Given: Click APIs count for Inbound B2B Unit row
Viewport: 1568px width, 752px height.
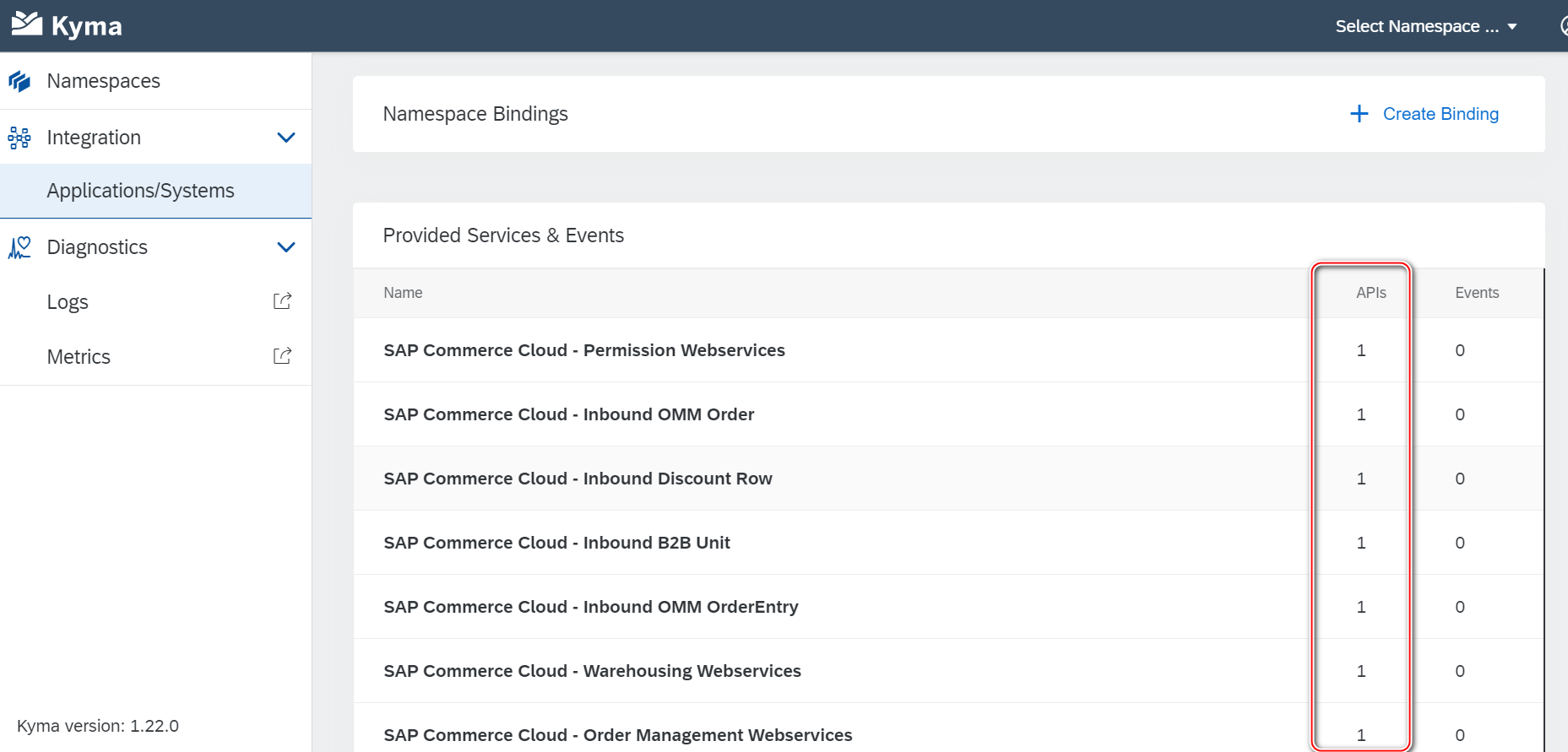Looking at the screenshot, I should tap(1361, 543).
